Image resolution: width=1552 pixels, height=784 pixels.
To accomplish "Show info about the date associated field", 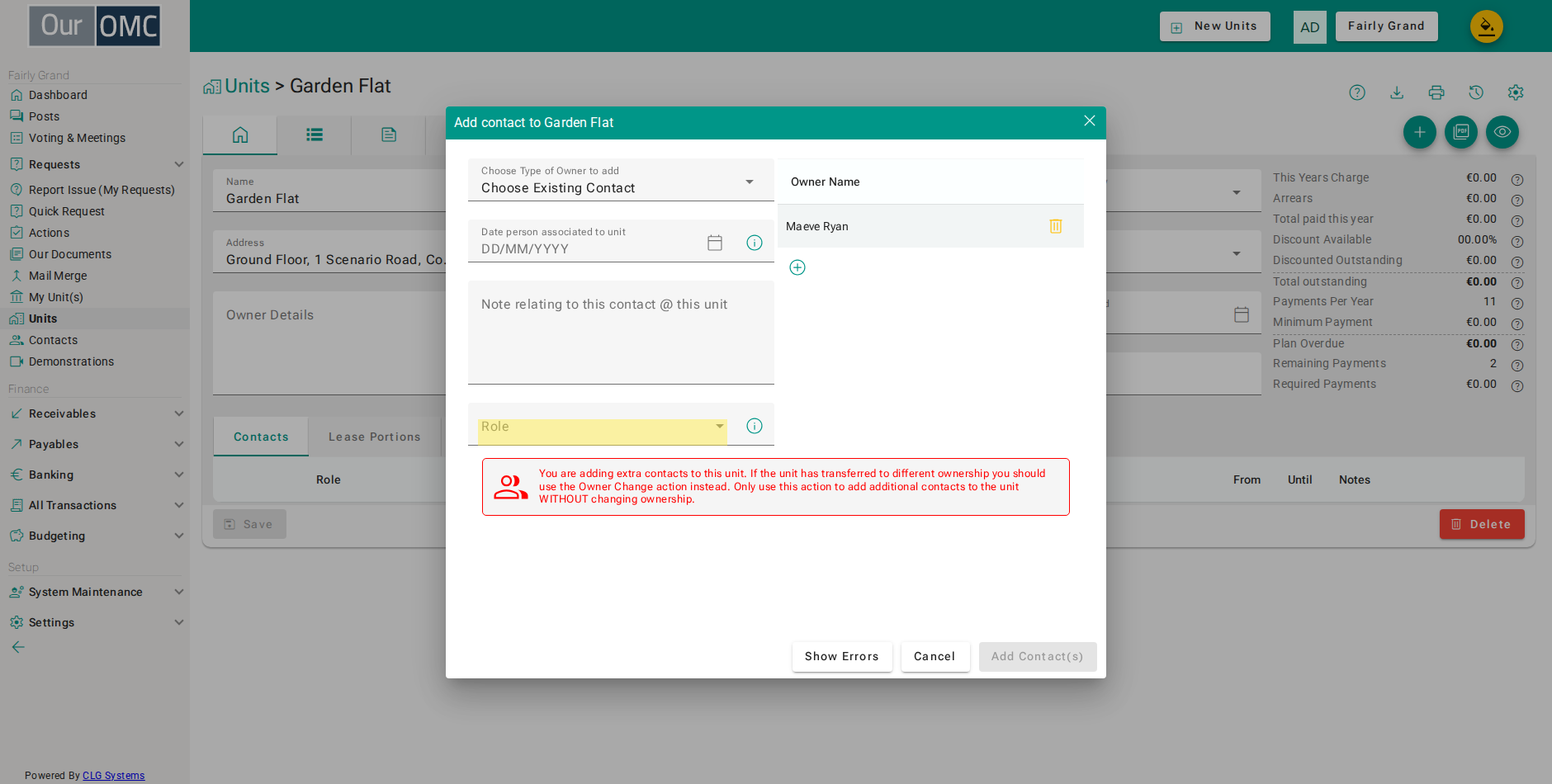I will (x=755, y=243).
